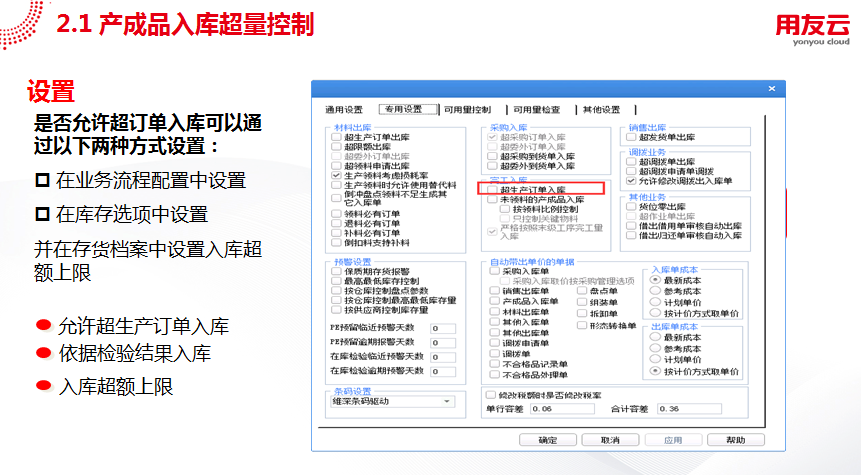Enable 按供应商控制库存量 checkbox
The width and height of the screenshot is (861, 475).
(x=337, y=310)
